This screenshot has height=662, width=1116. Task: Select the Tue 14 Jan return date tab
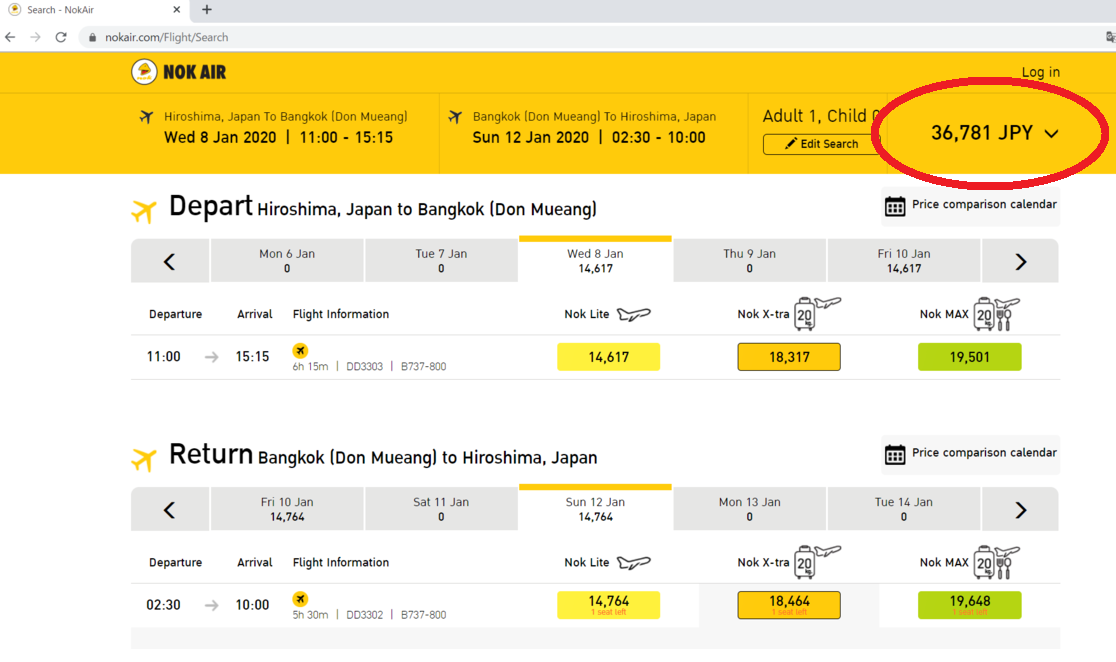pyautogui.click(x=904, y=509)
